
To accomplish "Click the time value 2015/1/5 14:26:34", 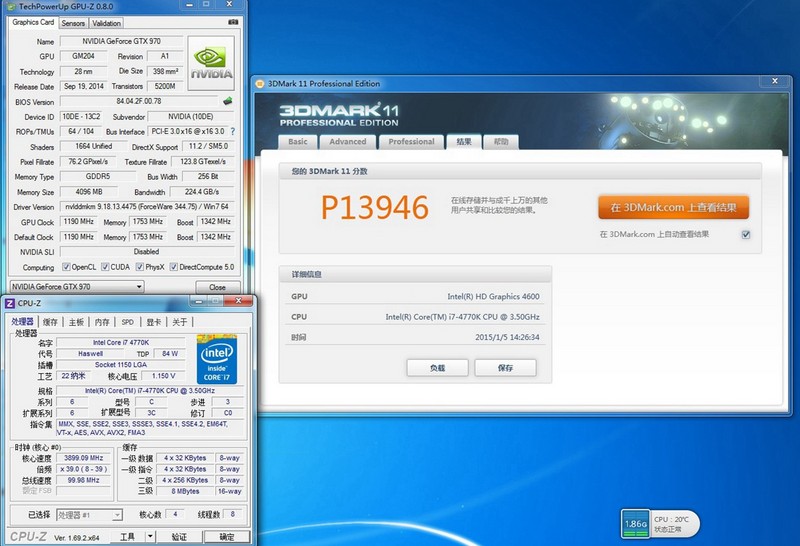I will (x=507, y=337).
